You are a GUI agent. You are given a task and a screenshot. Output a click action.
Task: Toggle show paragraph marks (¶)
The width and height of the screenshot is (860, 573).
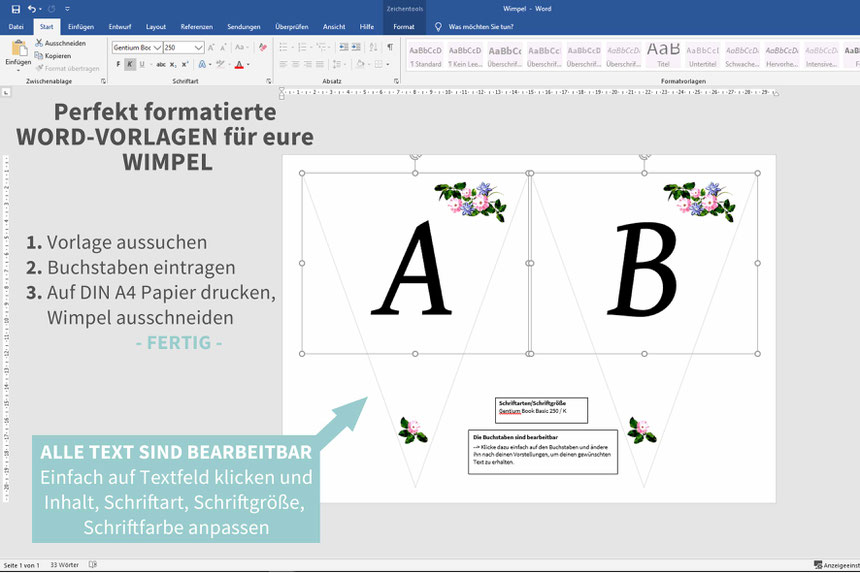(x=390, y=47)
